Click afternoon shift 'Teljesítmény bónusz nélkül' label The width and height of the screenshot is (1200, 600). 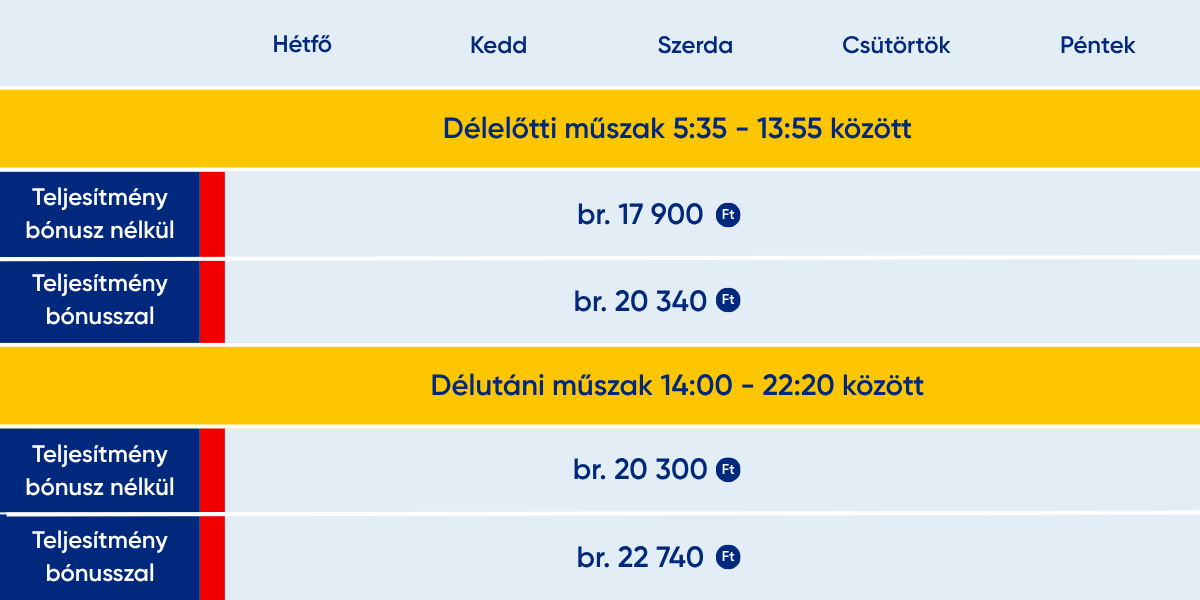click(100, 470)
